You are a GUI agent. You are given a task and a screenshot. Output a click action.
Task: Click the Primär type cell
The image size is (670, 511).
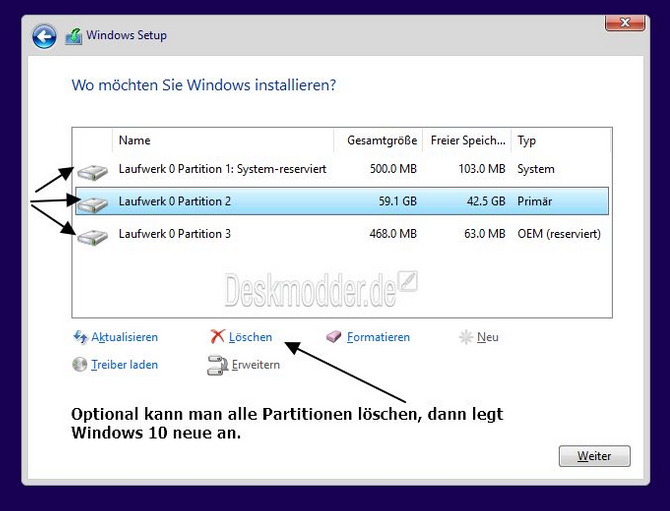[x=535, y=201]
